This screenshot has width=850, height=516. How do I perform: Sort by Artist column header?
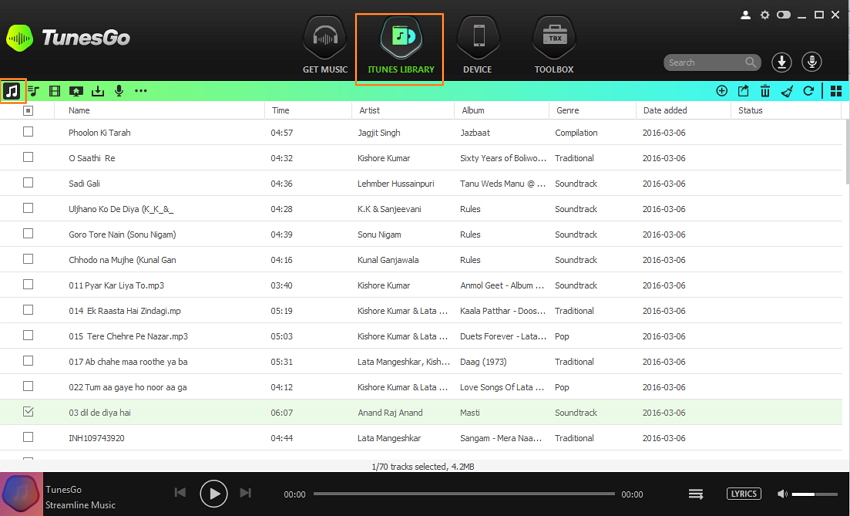pyautogui.click(x=369, y=111)
